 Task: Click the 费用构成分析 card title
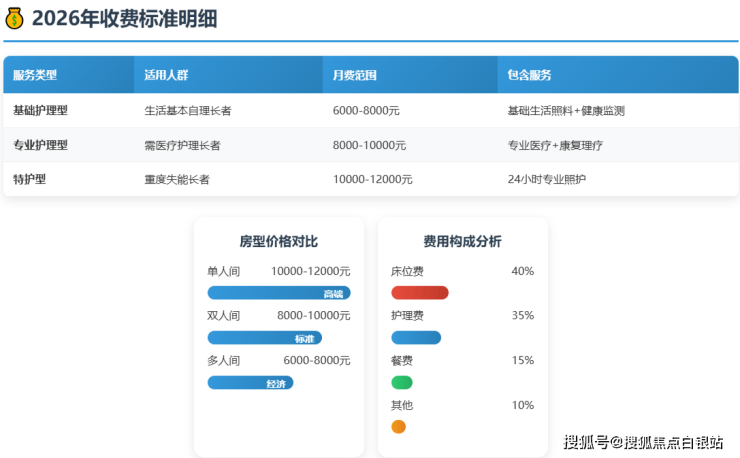(462, 241)
